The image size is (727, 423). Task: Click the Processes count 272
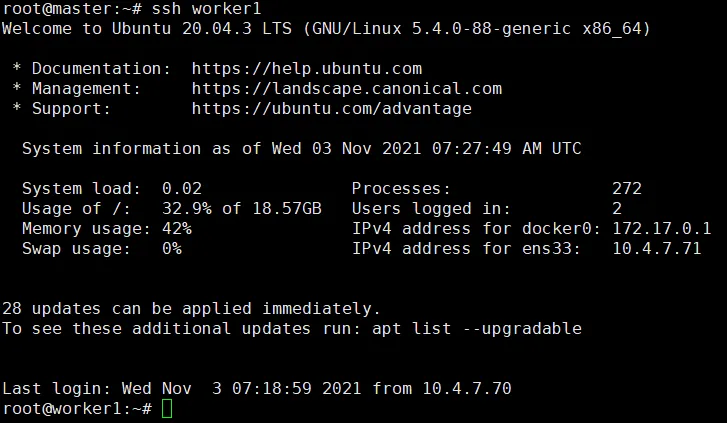click(x=627, y=189)
